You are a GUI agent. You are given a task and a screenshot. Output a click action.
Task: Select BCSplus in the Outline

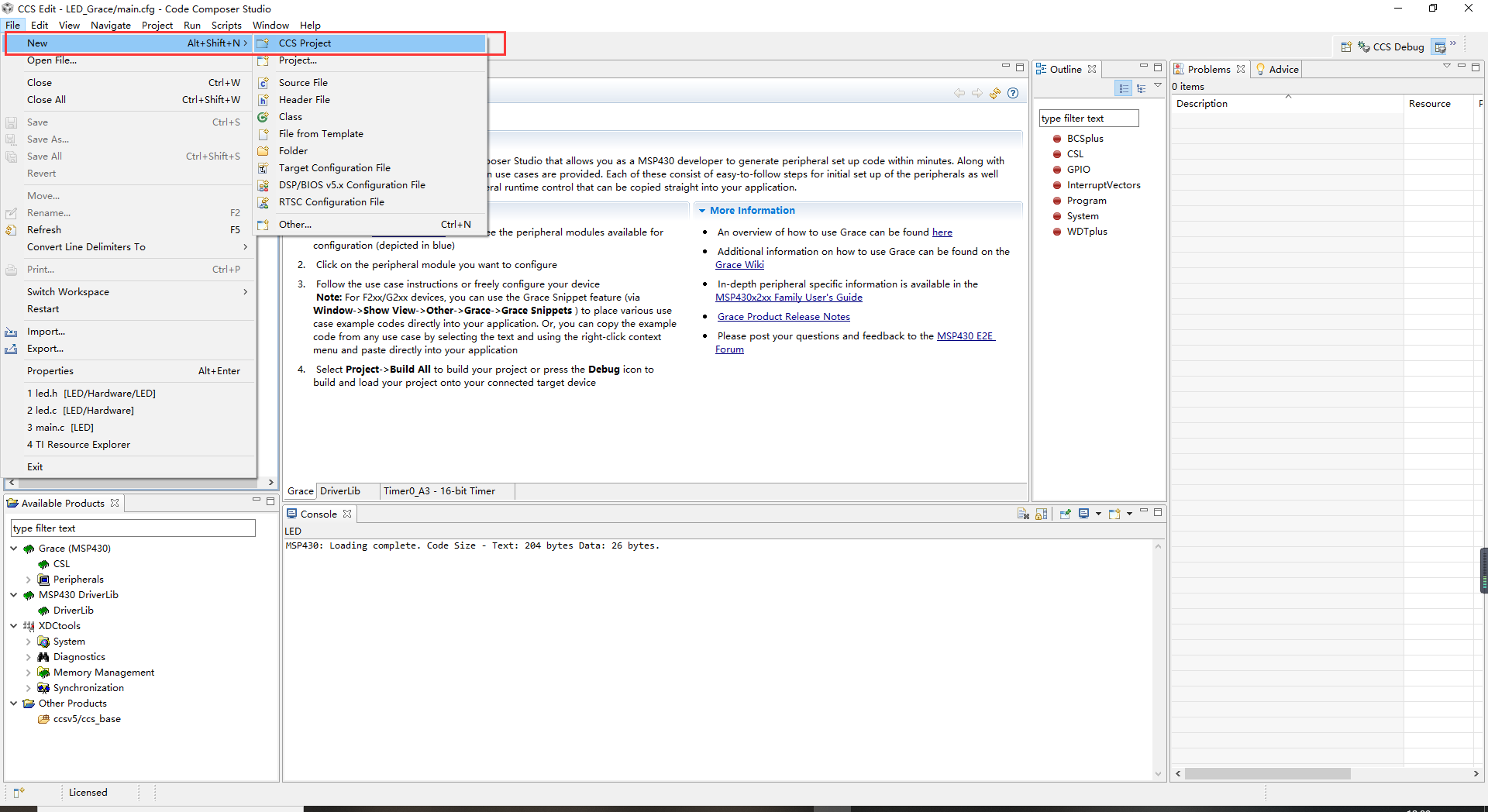point(1084,139)
